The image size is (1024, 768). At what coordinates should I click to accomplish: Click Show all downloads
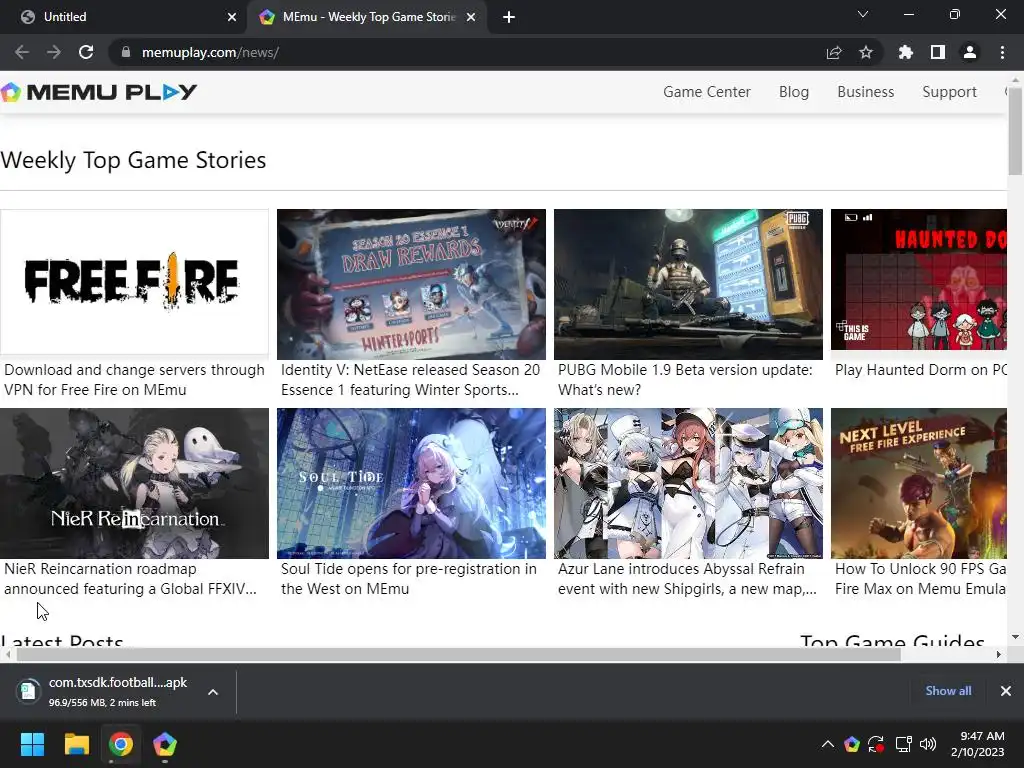(948, 691)
